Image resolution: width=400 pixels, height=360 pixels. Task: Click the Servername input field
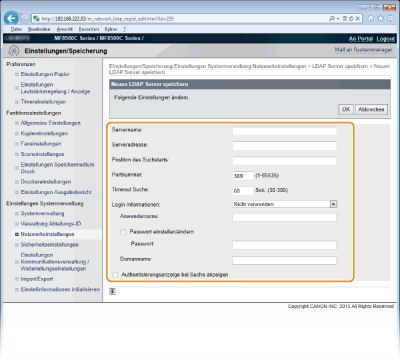click(285, 131)
